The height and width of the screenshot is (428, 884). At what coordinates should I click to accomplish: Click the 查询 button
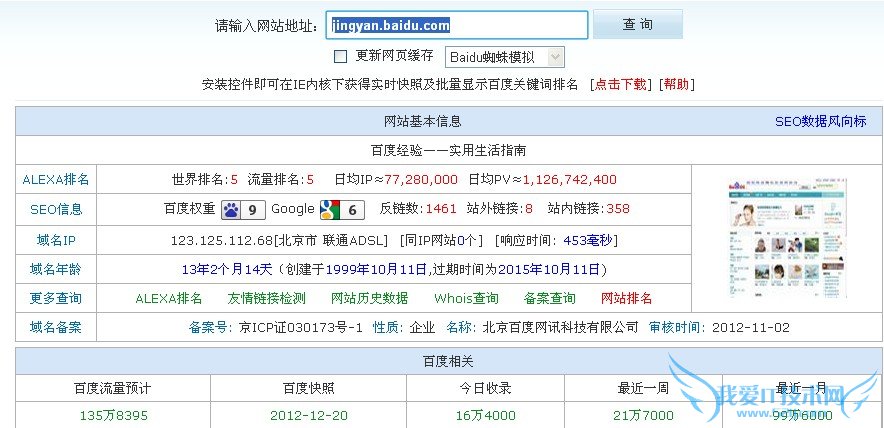click(638, 24)
